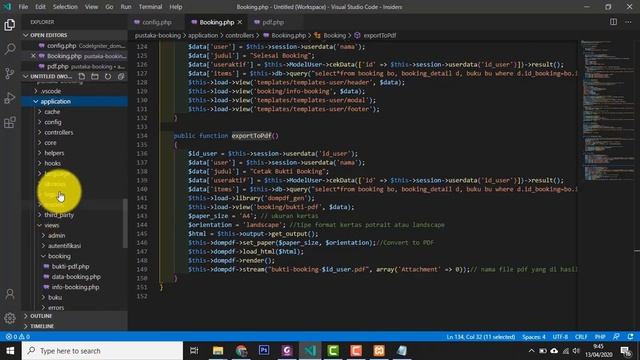The height and width of the screenshot is (360, 640).
Task: Change indentation via Spaces: 4
Action: [534, 337]
